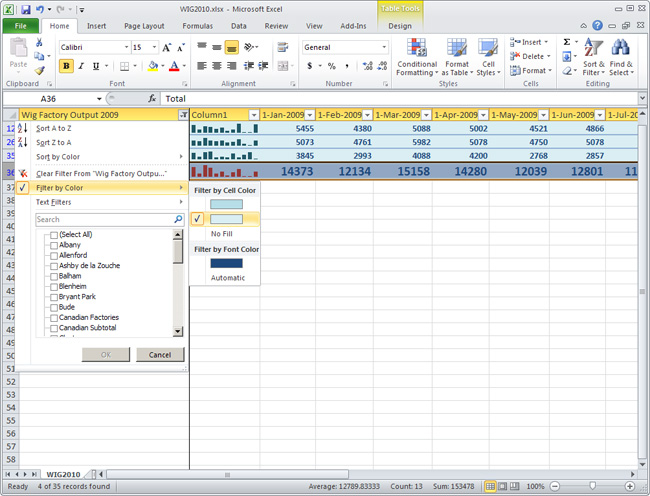This screenshot has height=496, width=650.
Task: Click the Excel Help question mark
Action: pos(597,26)
